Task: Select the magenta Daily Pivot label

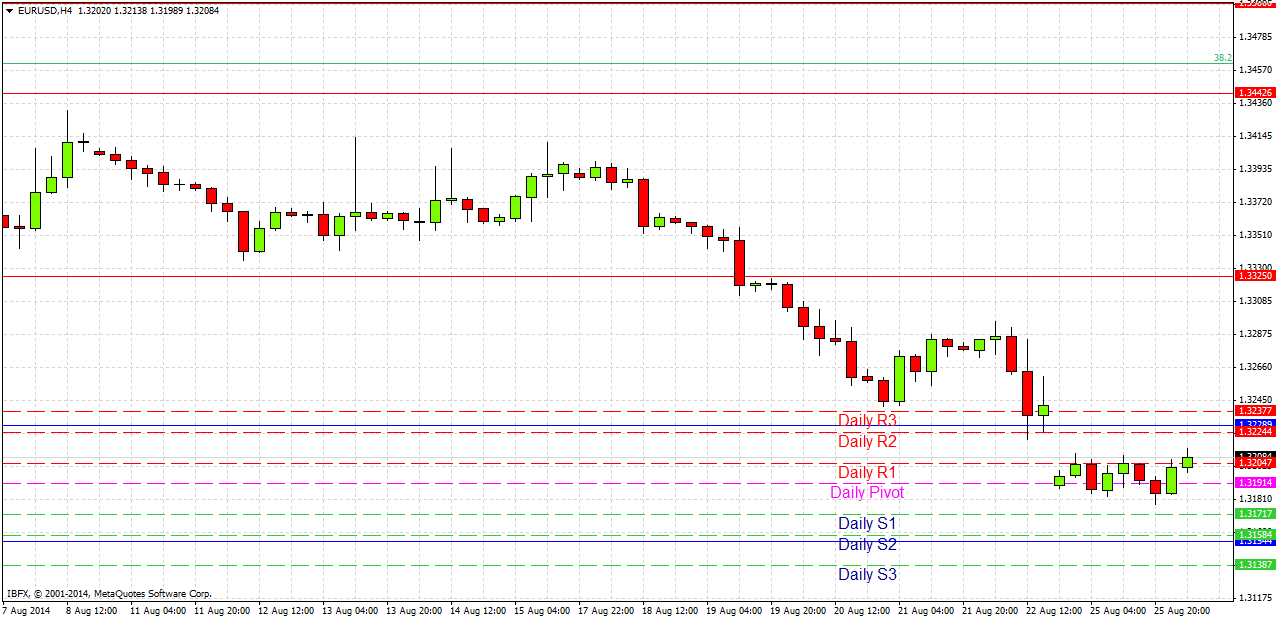Action: 866,492
